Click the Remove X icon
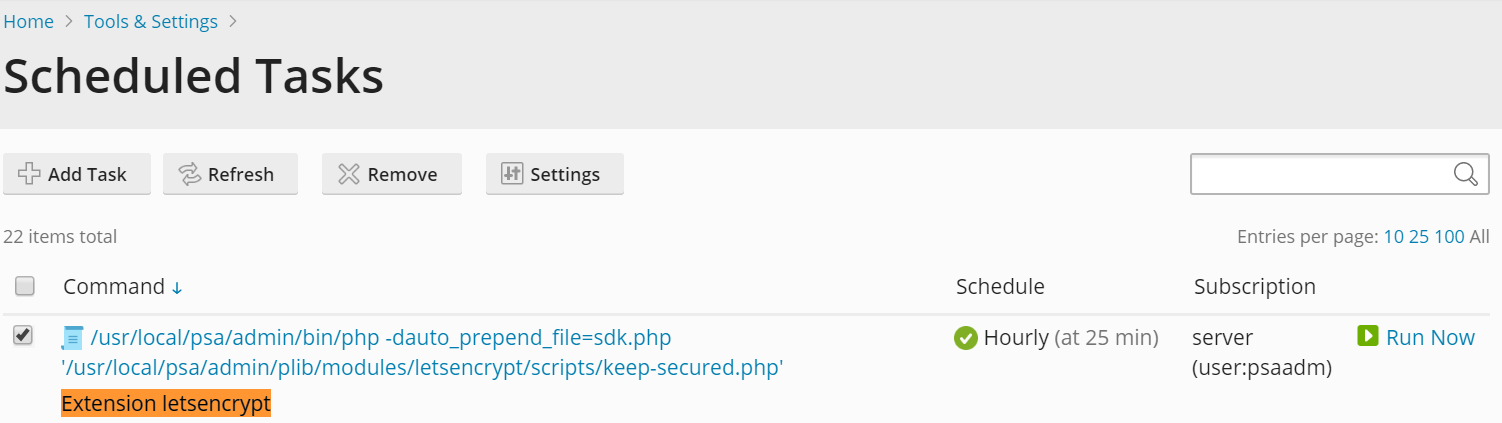The width and height of the screenshot is (1502, 423). [349, 174]
